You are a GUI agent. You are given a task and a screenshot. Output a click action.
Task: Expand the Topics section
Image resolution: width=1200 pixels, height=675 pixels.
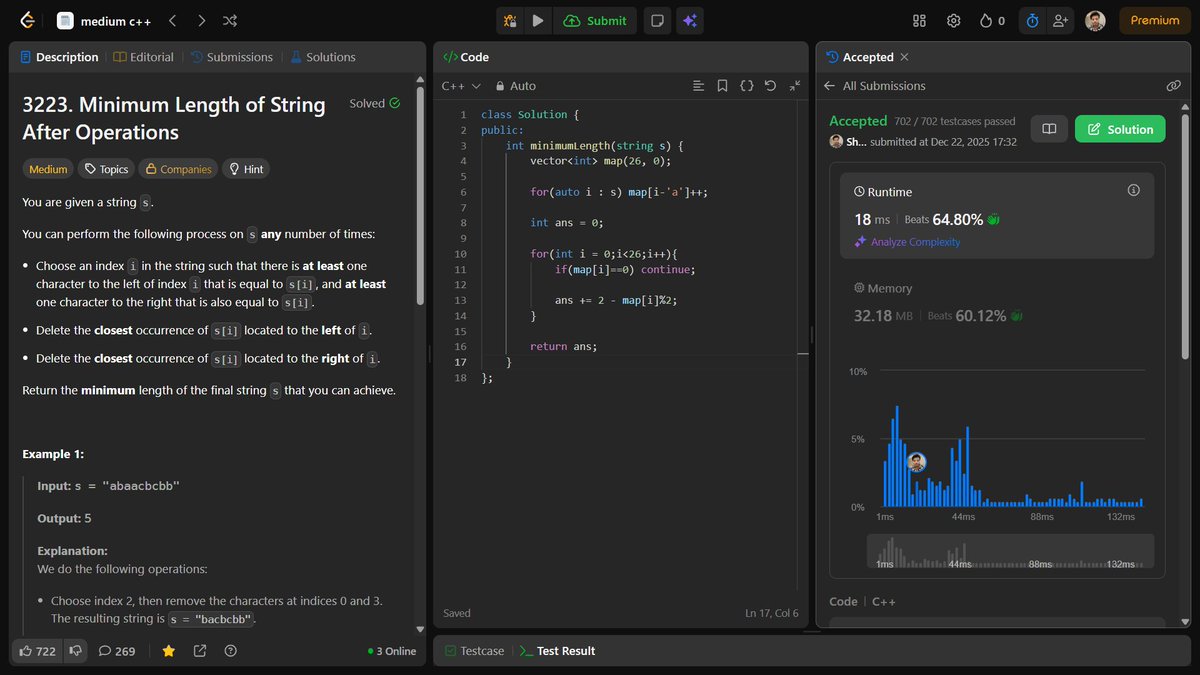(x=105, y=168)
